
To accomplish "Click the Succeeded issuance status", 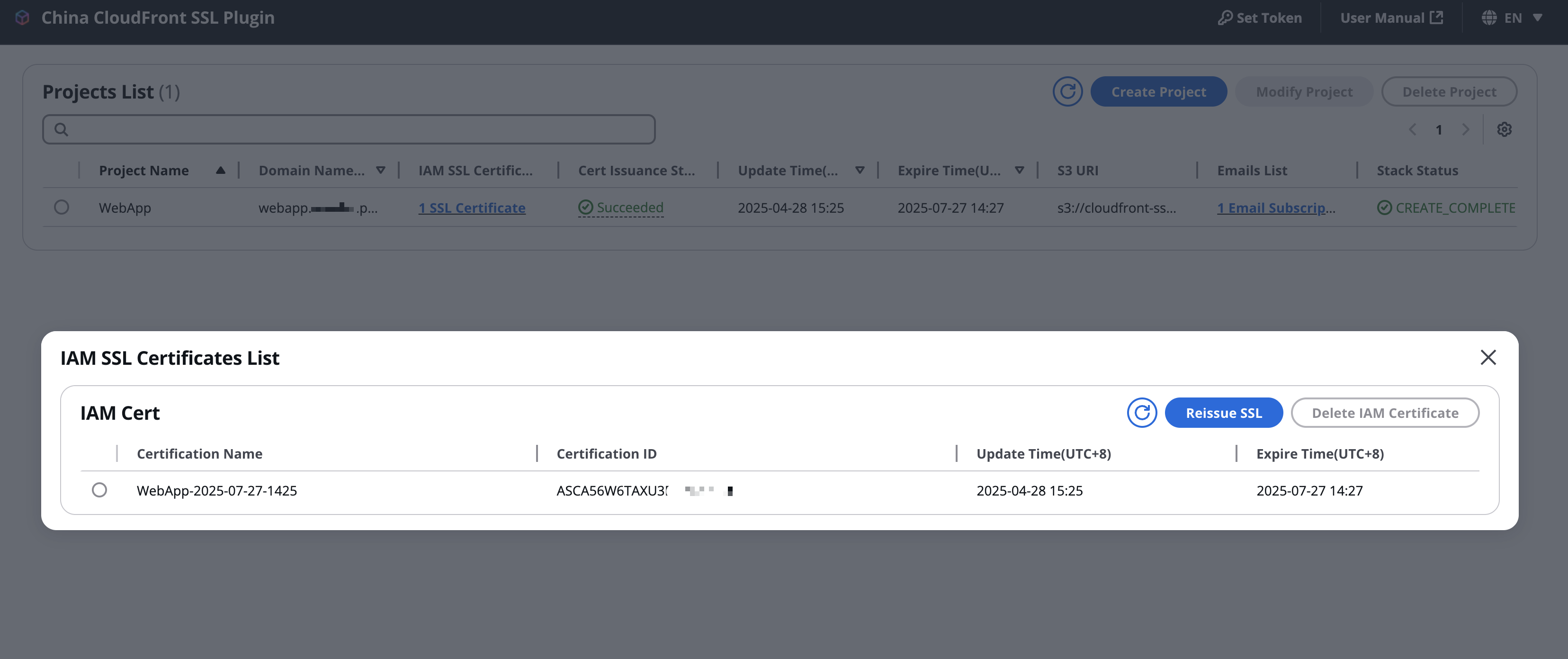I will pyautogui.click(x=621, y=208).
